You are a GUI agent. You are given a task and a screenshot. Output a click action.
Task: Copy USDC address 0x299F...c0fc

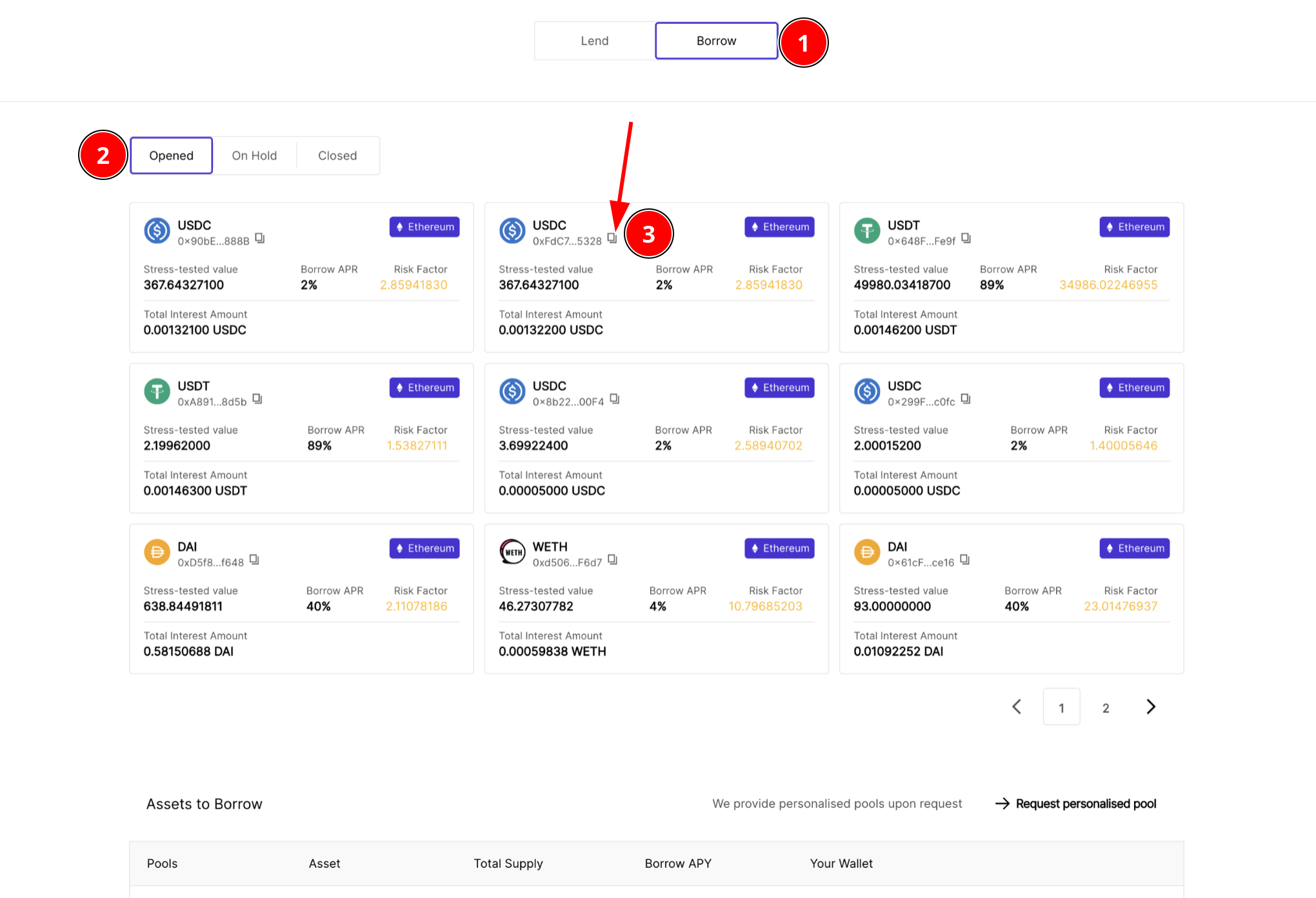[x=965, y=399]
